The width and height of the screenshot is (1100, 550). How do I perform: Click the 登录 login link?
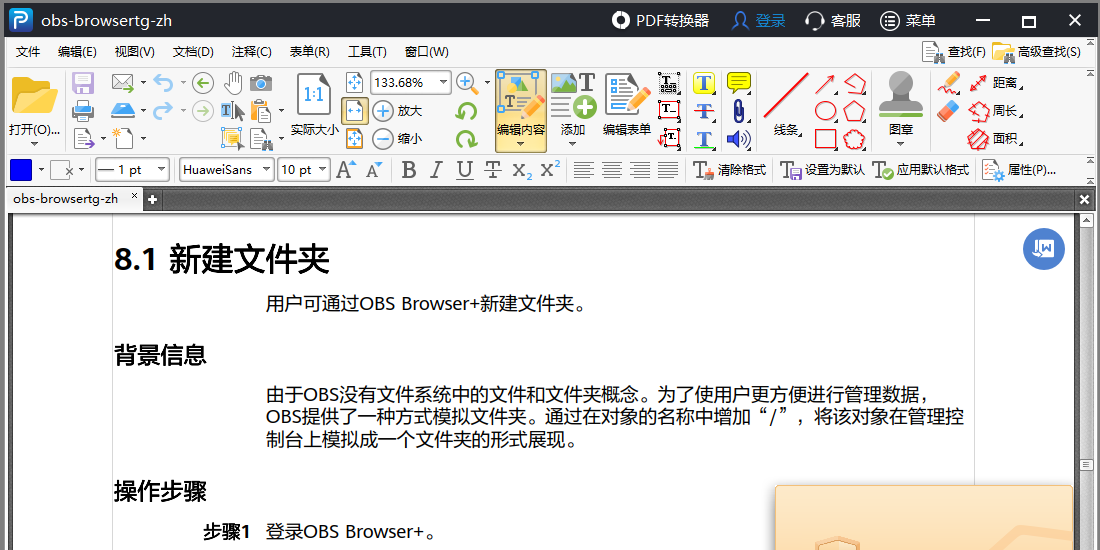(x=758, y=20)
